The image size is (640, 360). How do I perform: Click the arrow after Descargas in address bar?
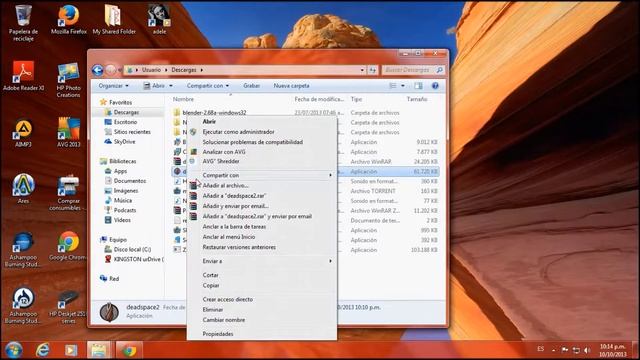tap(202, 70)
